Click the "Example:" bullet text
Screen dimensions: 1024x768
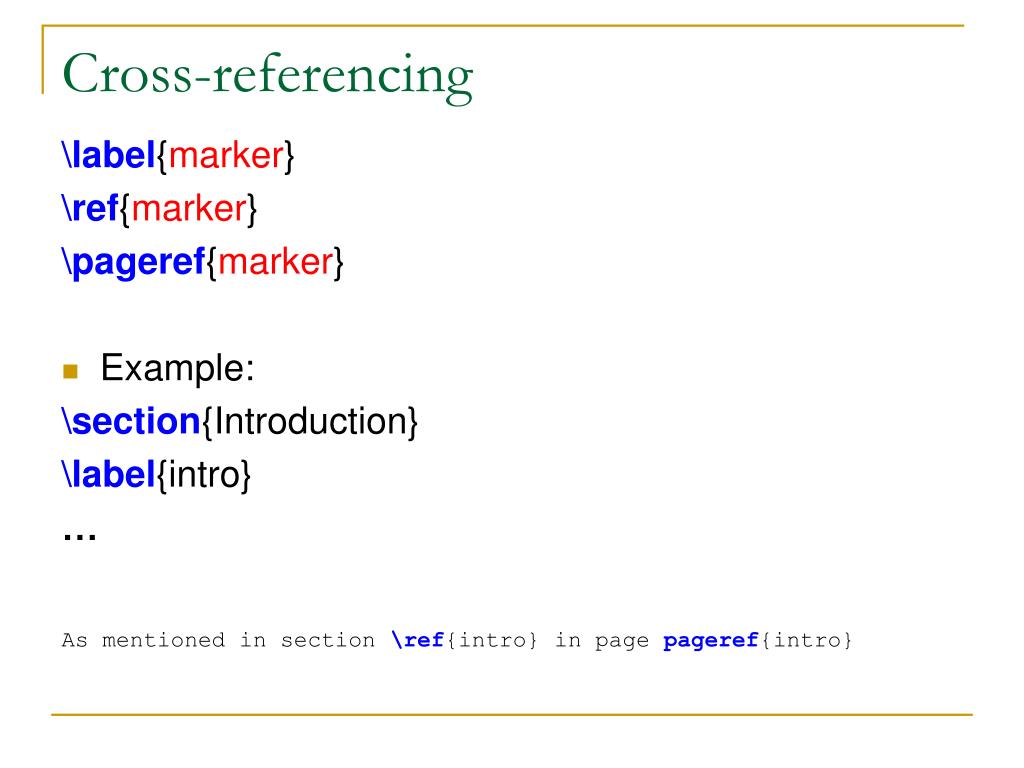(177, 368)
